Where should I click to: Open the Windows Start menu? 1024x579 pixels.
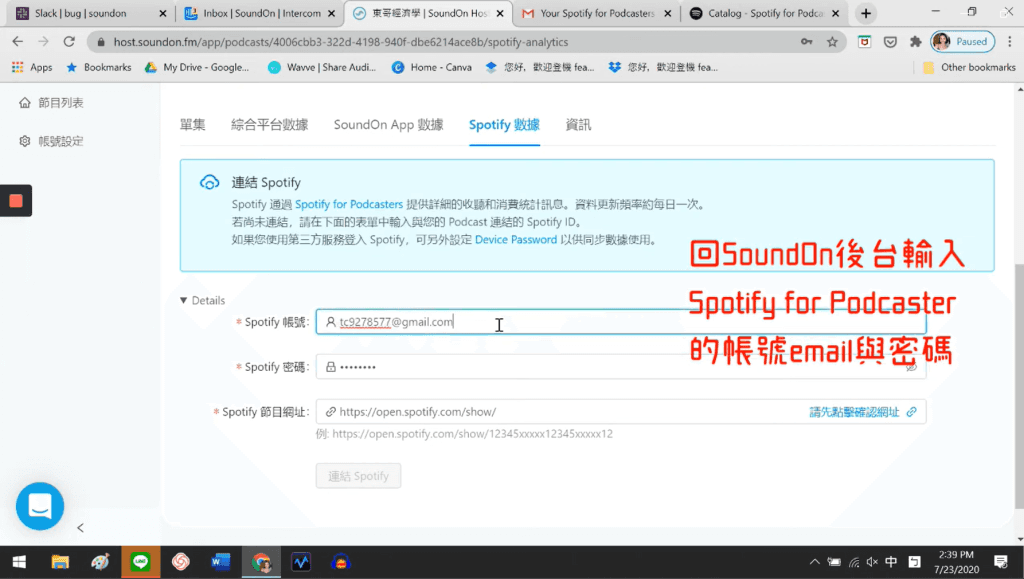pyautogui.click(x=20, y=562)
